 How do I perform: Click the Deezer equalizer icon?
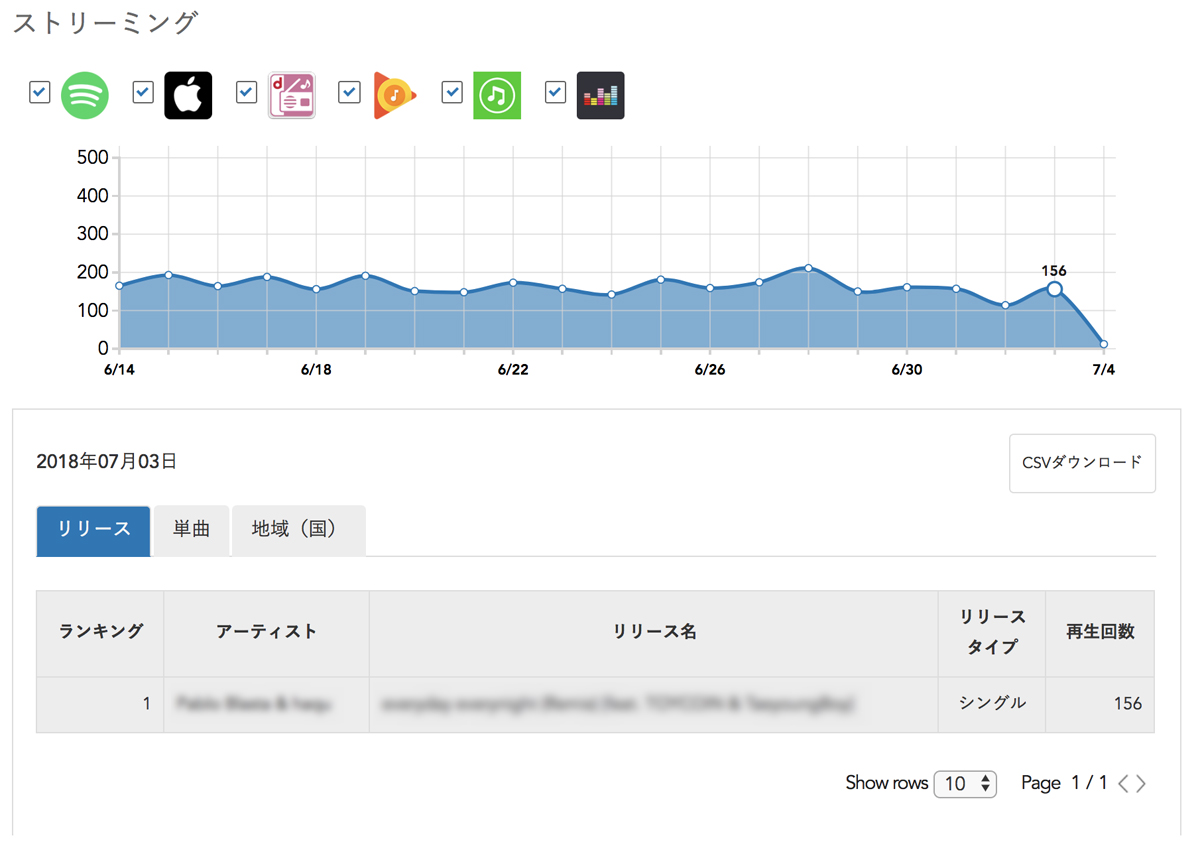[x=600, y=96]
